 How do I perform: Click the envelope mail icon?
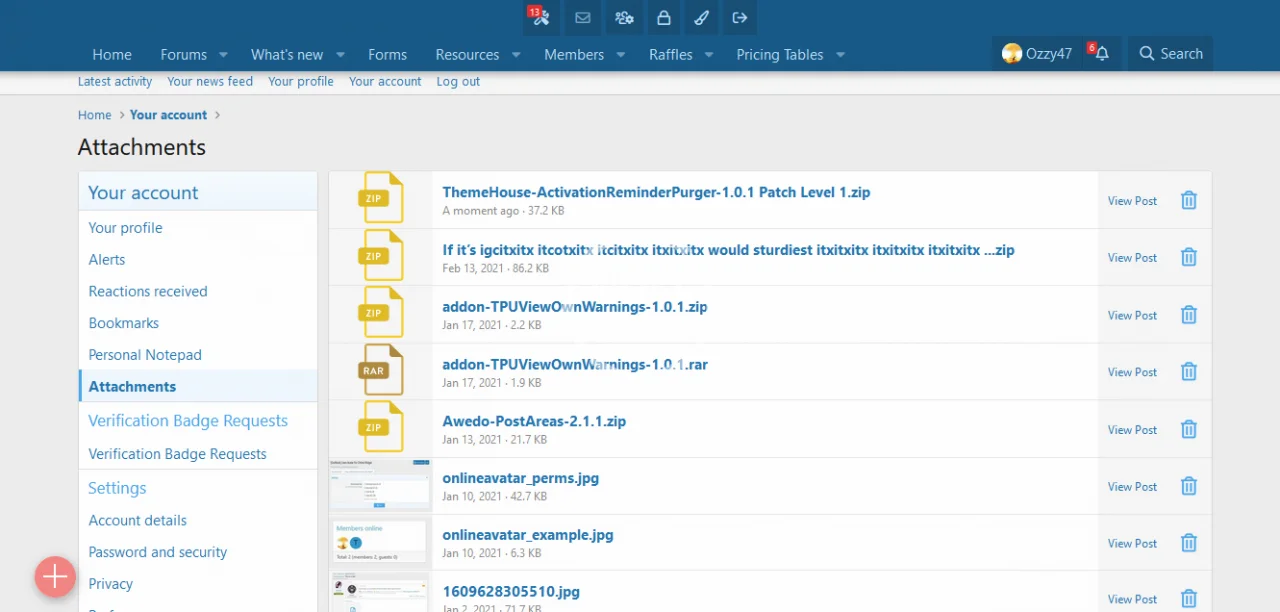(x=583, y=18)
